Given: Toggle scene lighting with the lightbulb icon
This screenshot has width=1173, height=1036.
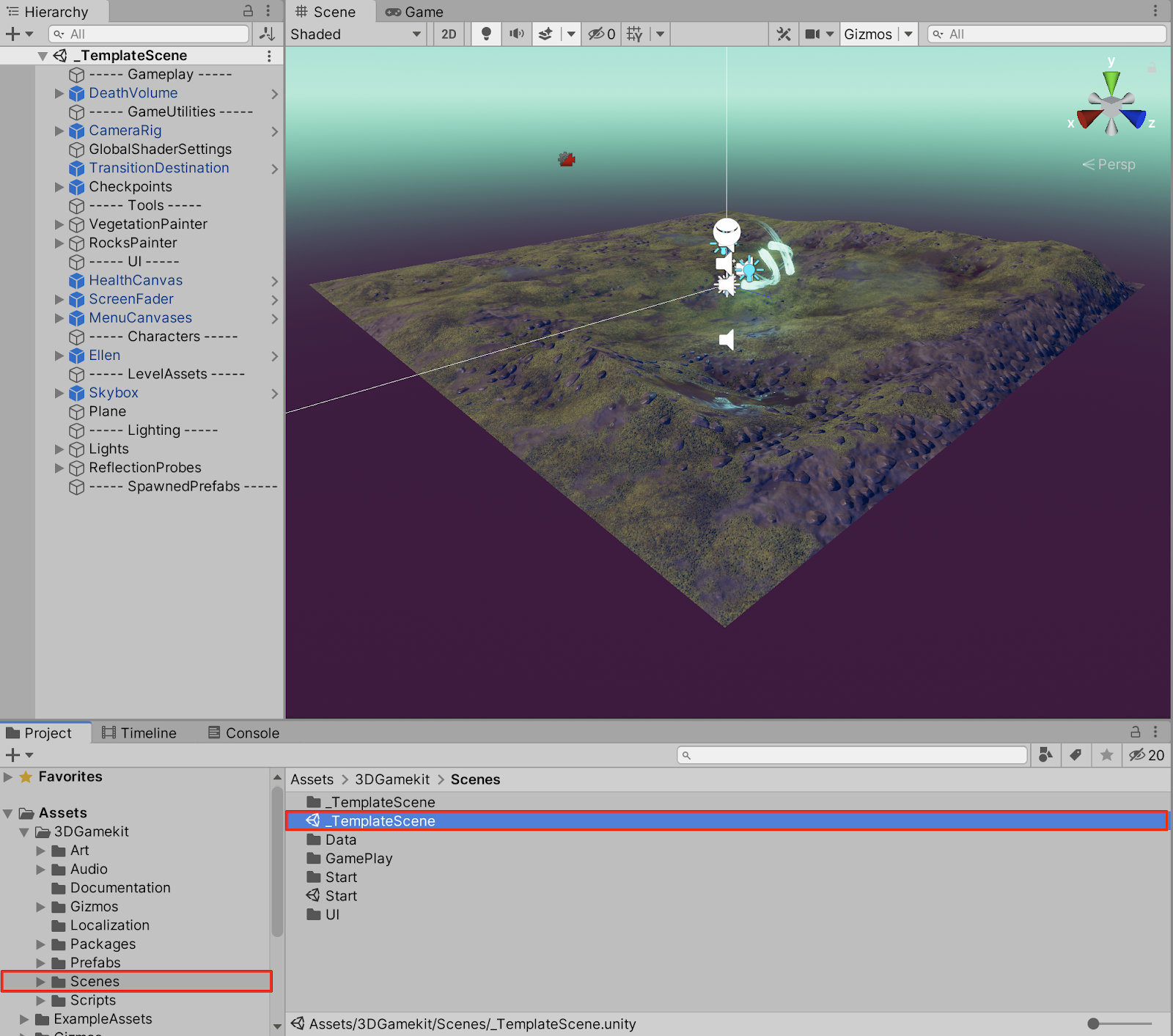Looking at the screenshot, I should [485, 34].
